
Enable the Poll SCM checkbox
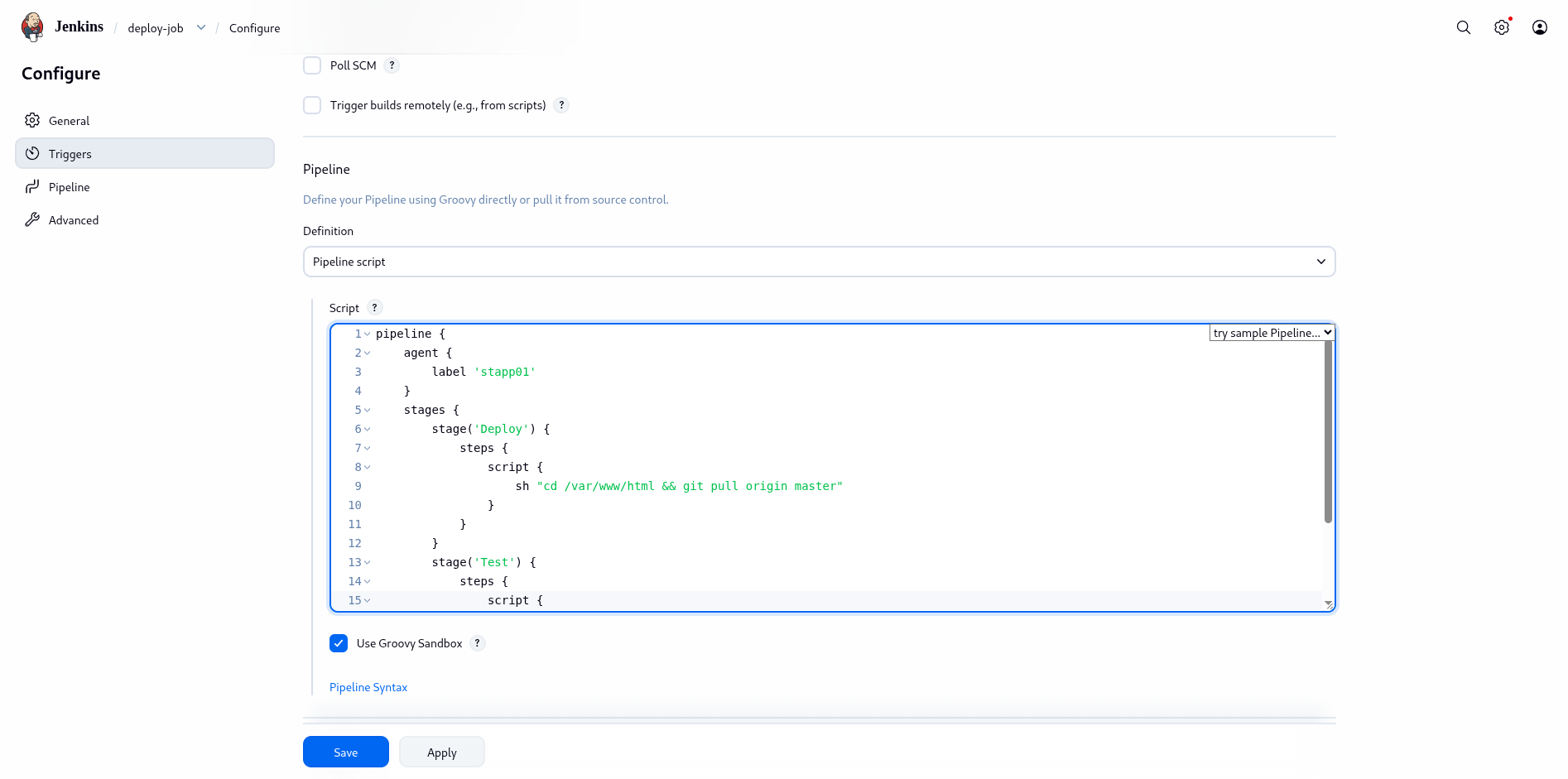point(312,65)
